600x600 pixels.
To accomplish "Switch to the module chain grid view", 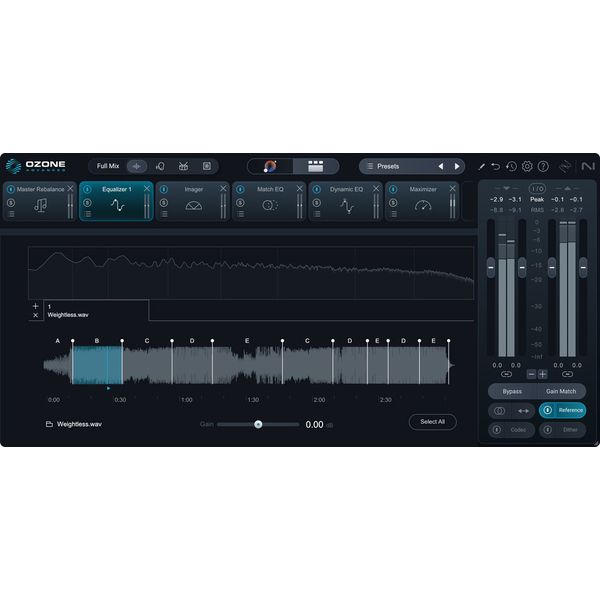I will [x=316, y=166].
